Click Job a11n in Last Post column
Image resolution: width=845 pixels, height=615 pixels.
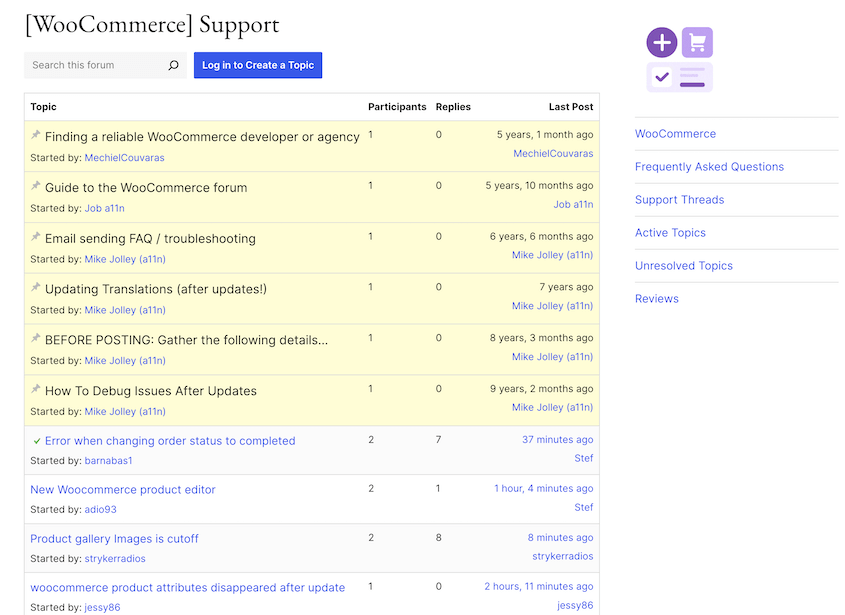[573, 204]
